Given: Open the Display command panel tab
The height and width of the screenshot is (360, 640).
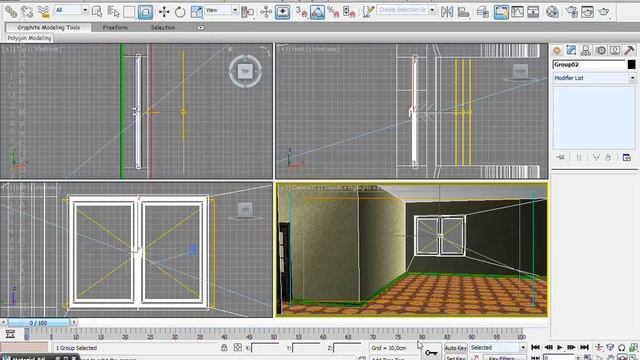Looking at the screenshot, I should coord(615,51).
